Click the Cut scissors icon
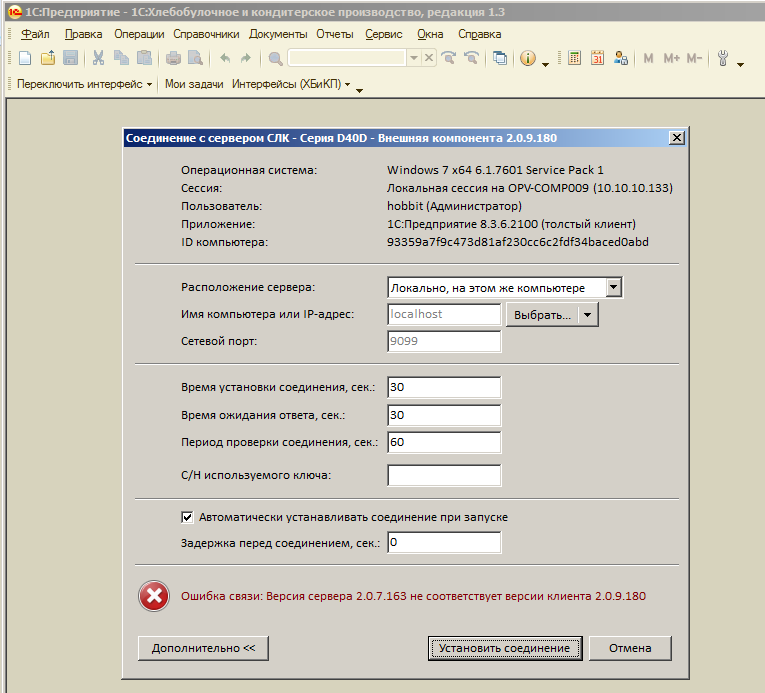The image size is (765, 693). 99,58
